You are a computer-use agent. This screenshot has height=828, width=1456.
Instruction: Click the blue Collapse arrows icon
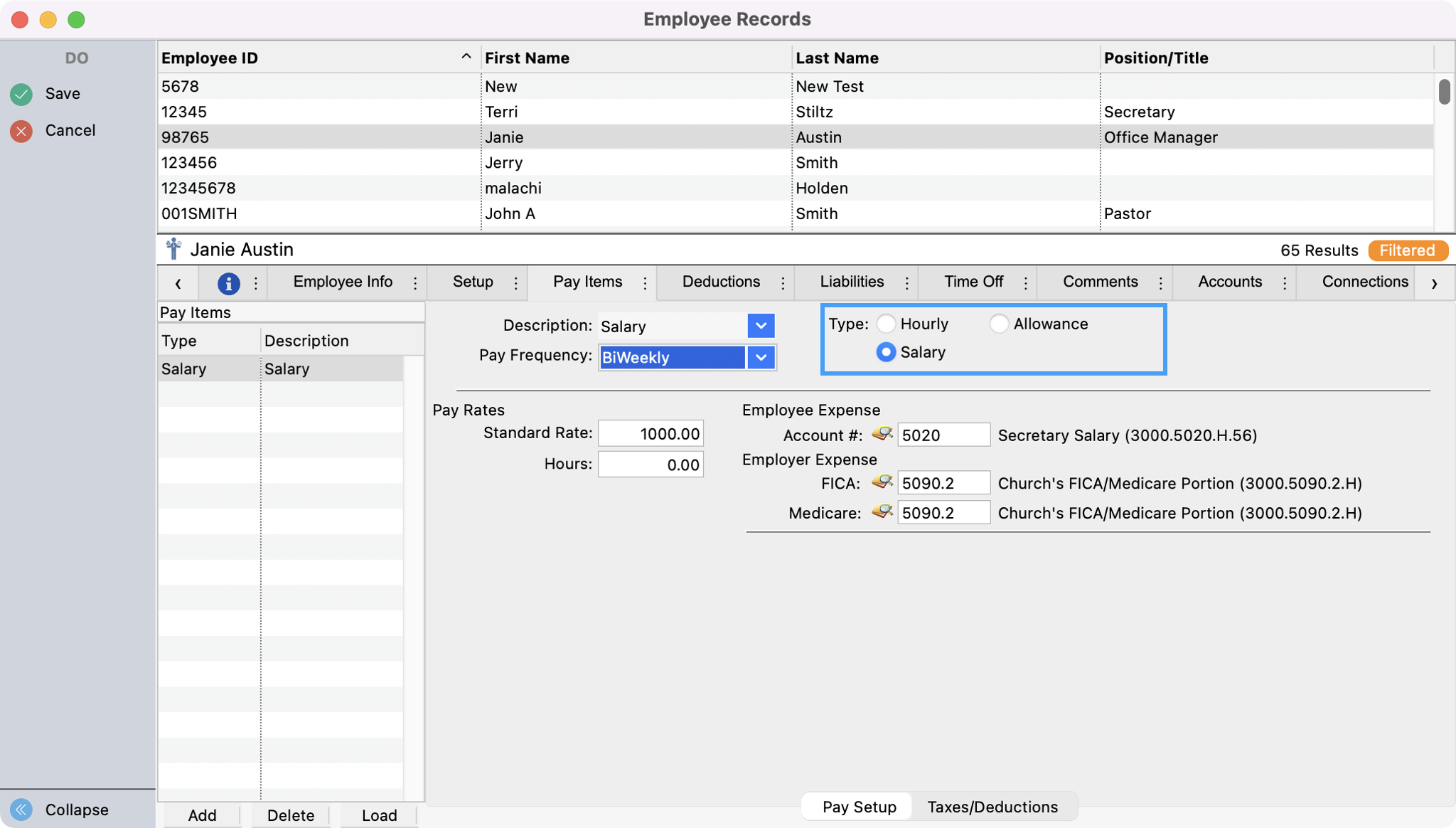coord(21,810)
